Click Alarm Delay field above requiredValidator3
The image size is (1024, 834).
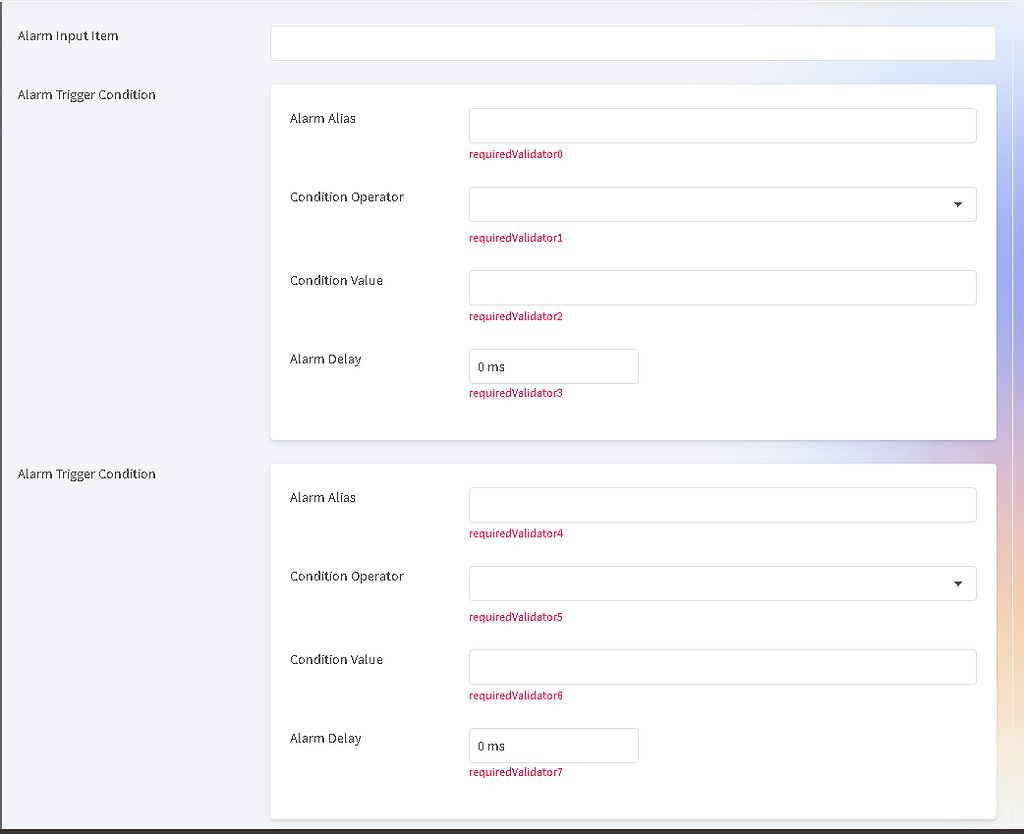point(553,366)
